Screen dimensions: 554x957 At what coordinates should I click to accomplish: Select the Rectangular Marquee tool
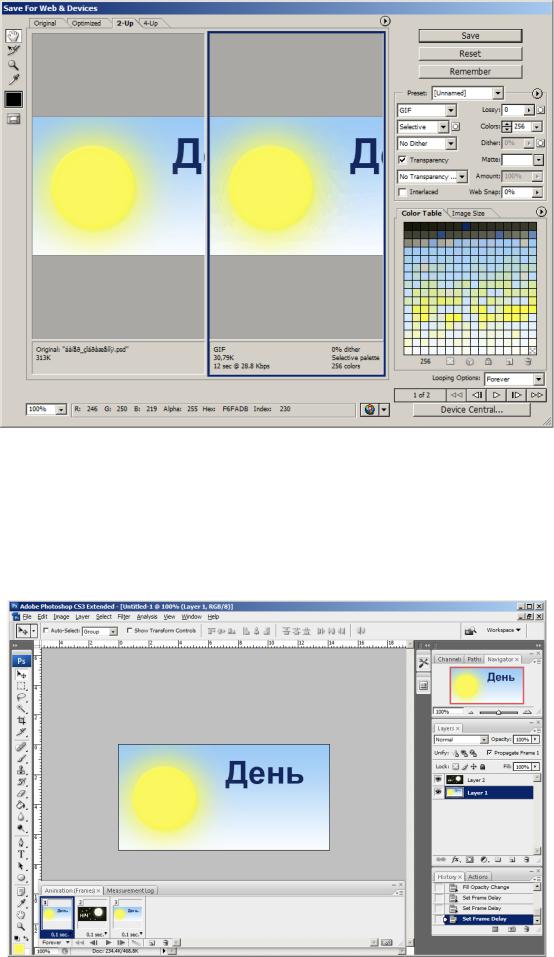(x=21, y=686)
